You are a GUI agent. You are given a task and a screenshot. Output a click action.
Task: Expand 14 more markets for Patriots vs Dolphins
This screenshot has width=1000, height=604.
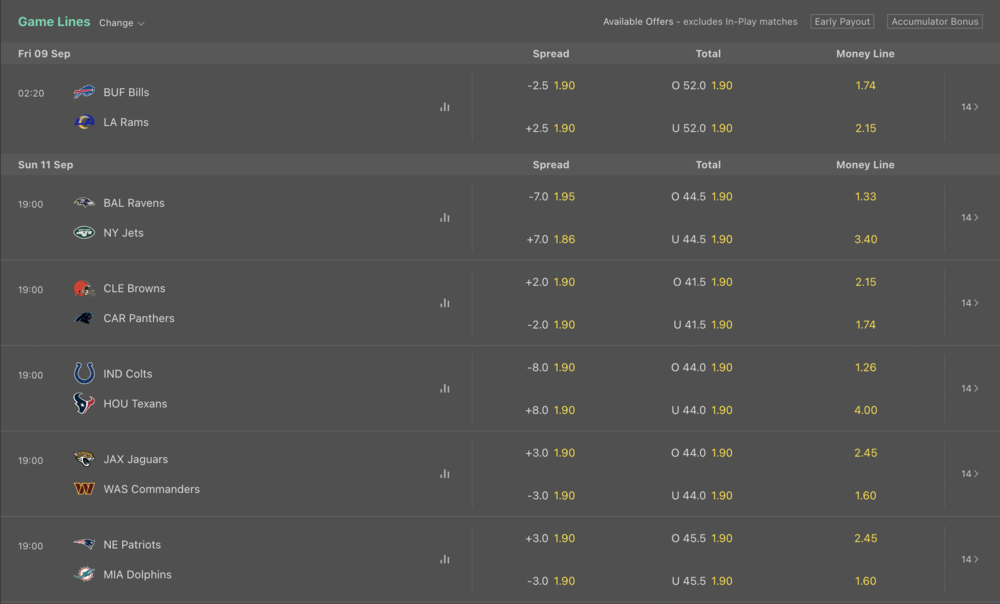[x=970, y=560]
